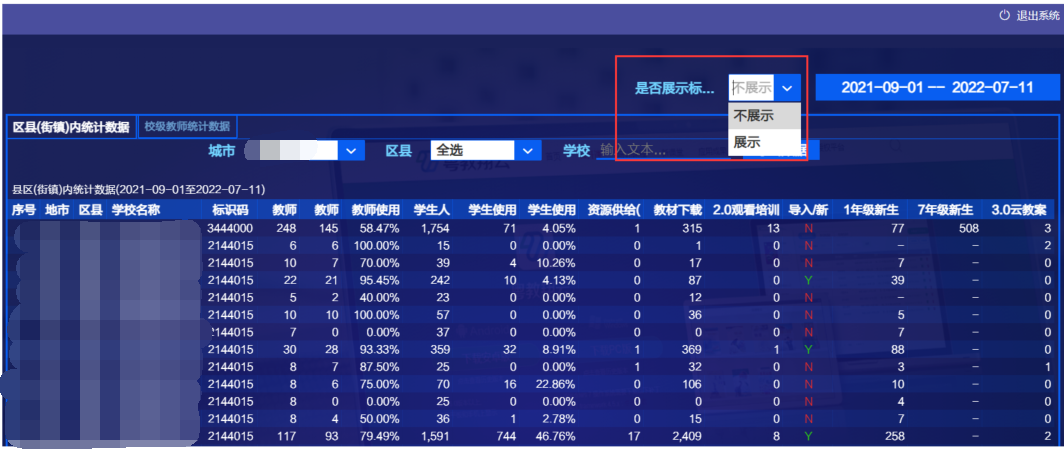Select the 3444000 标识码 cell
The height and width of the screenshot is (450, 1064).
(232, 228)
